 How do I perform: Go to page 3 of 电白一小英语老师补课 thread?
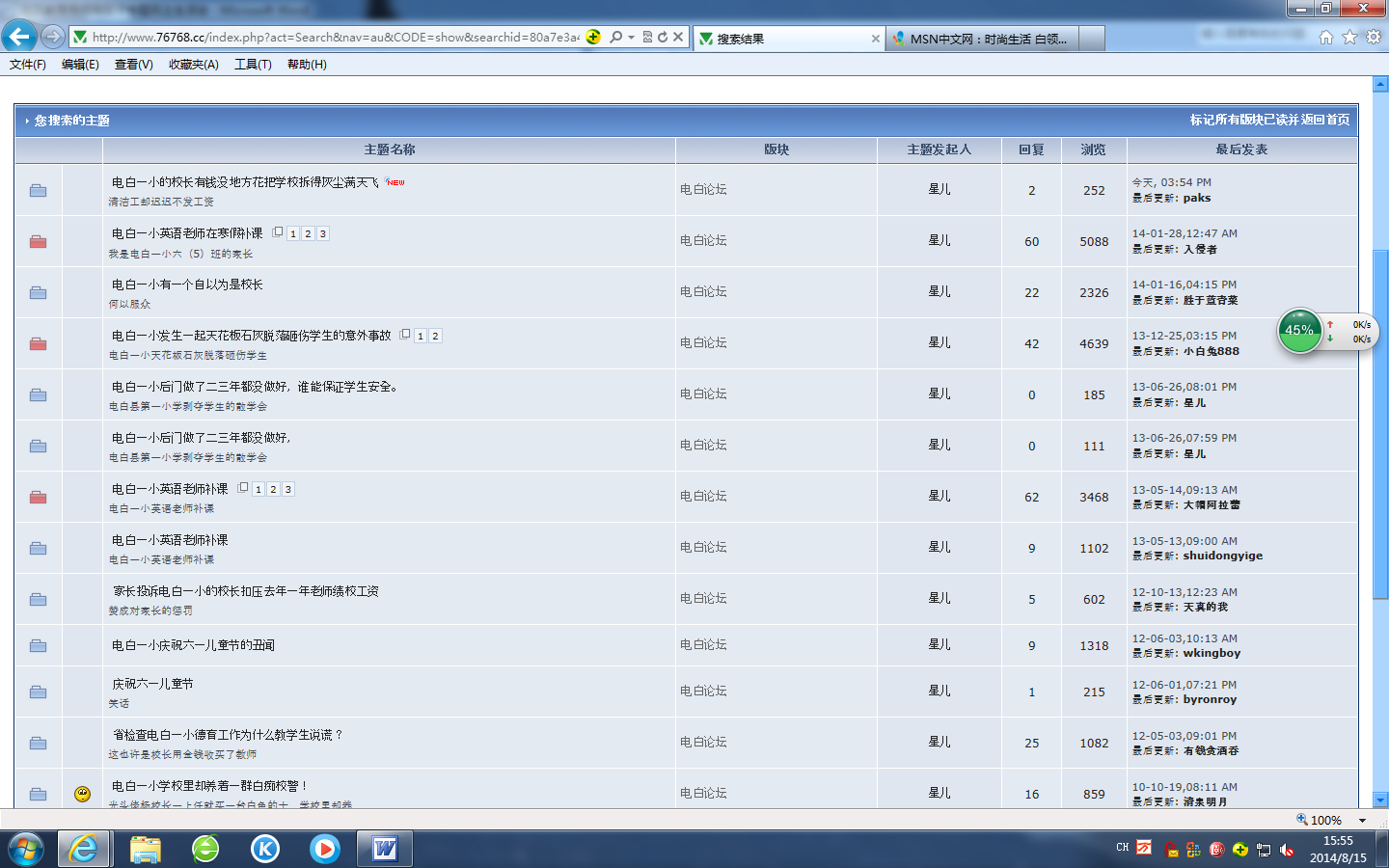pyautogui.click(x=287, y=489)
